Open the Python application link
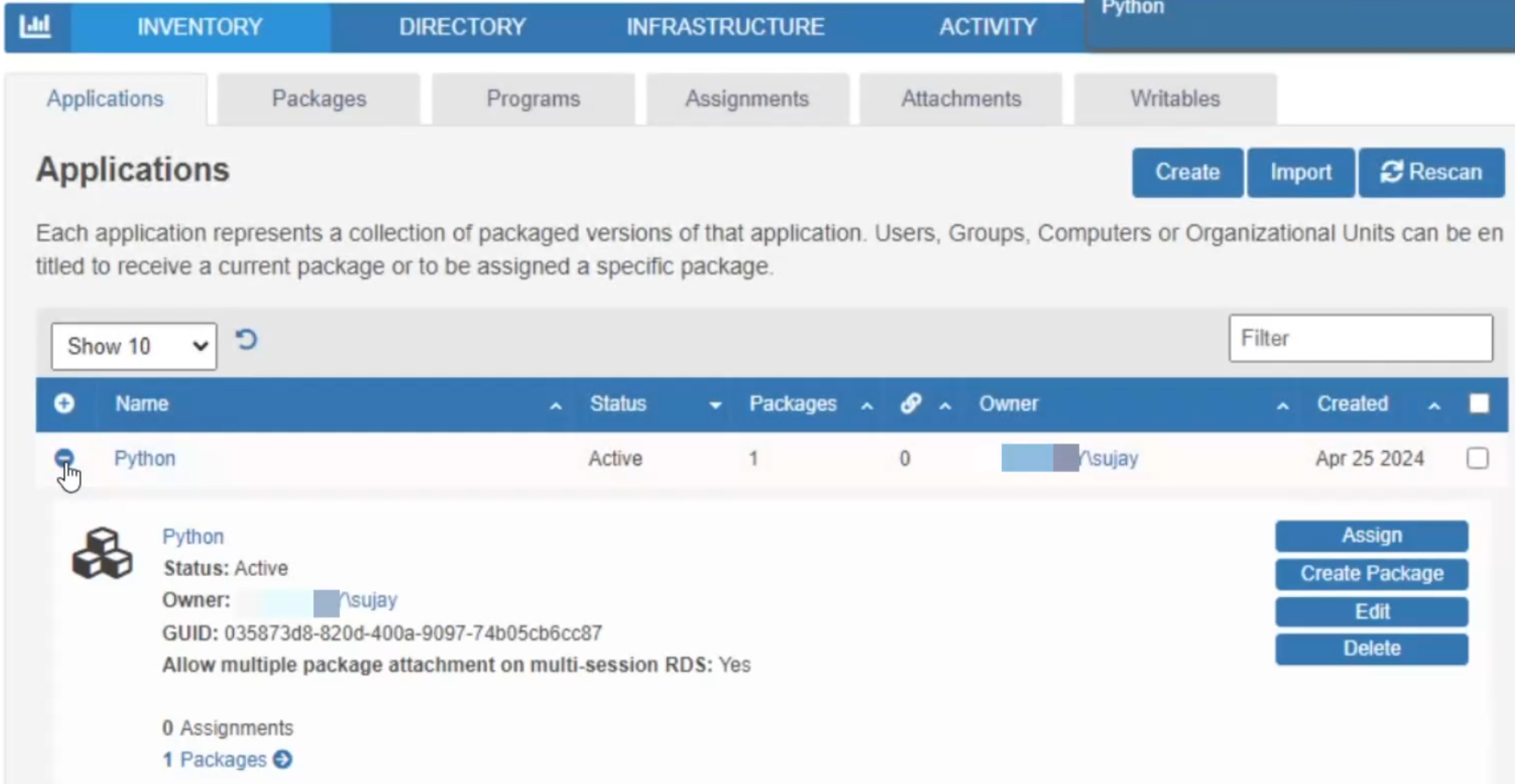This screenshot has width=1515, height=784. coord(145,458)
